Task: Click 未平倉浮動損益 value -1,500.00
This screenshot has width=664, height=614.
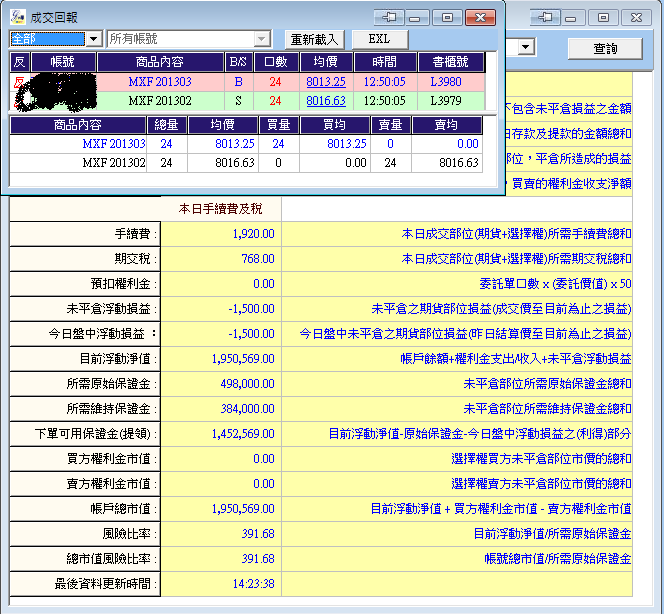Action: [x=251, y=309]
